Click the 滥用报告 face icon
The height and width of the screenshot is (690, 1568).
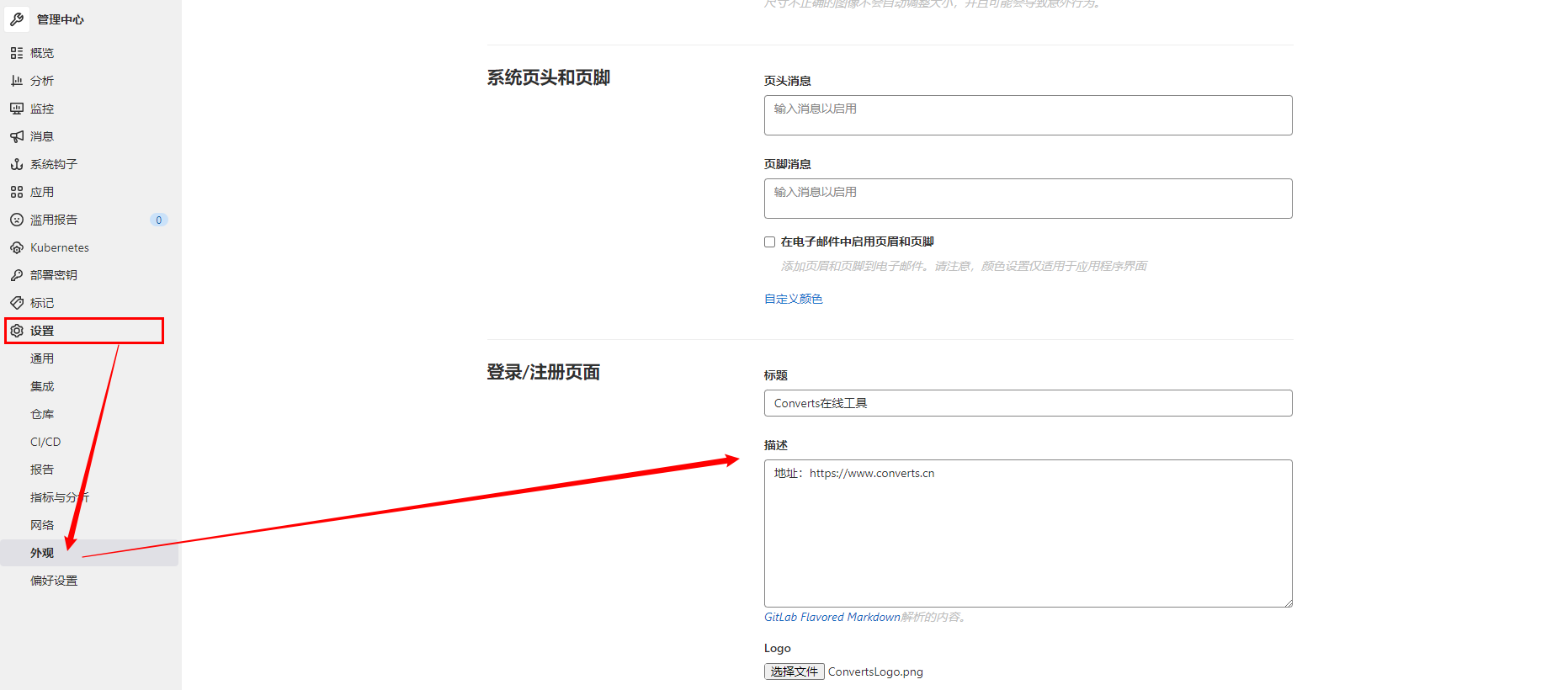[x=17, y=220]
